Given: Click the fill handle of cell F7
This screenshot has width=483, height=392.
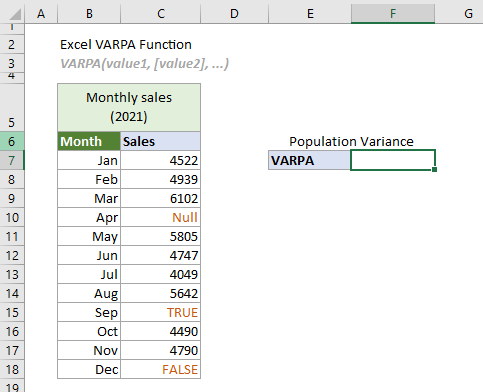Looking at the screenshot, I should (434, 170).
